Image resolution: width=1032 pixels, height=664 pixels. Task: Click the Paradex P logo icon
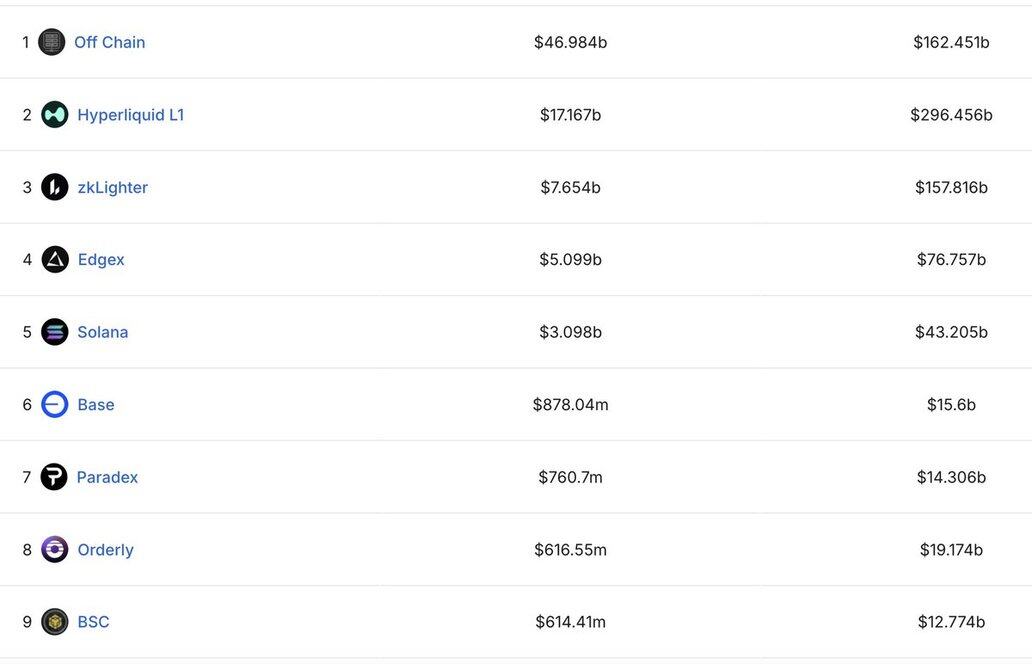tap(54, 476)
